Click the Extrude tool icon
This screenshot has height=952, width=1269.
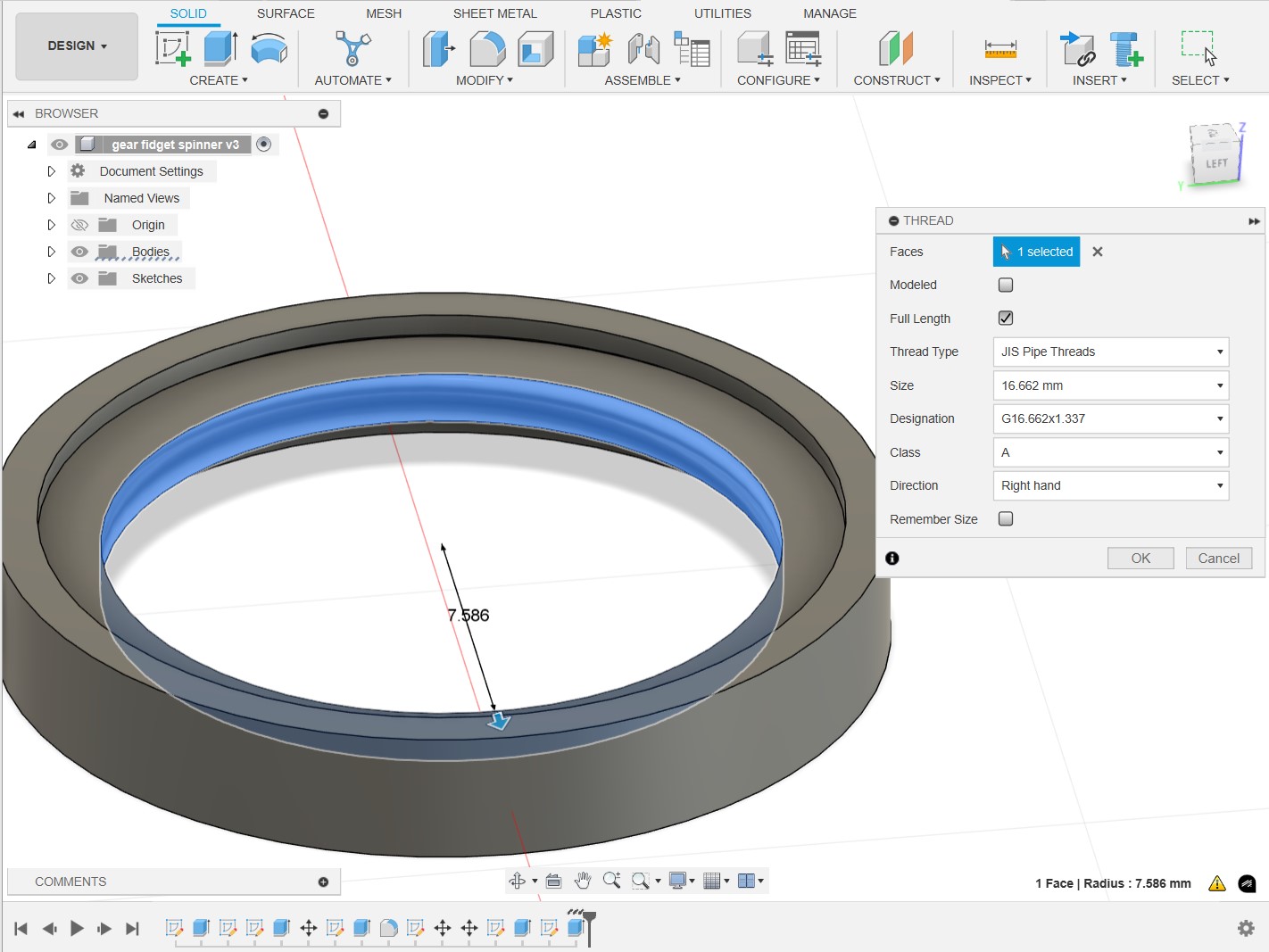(x=220, y=48)
